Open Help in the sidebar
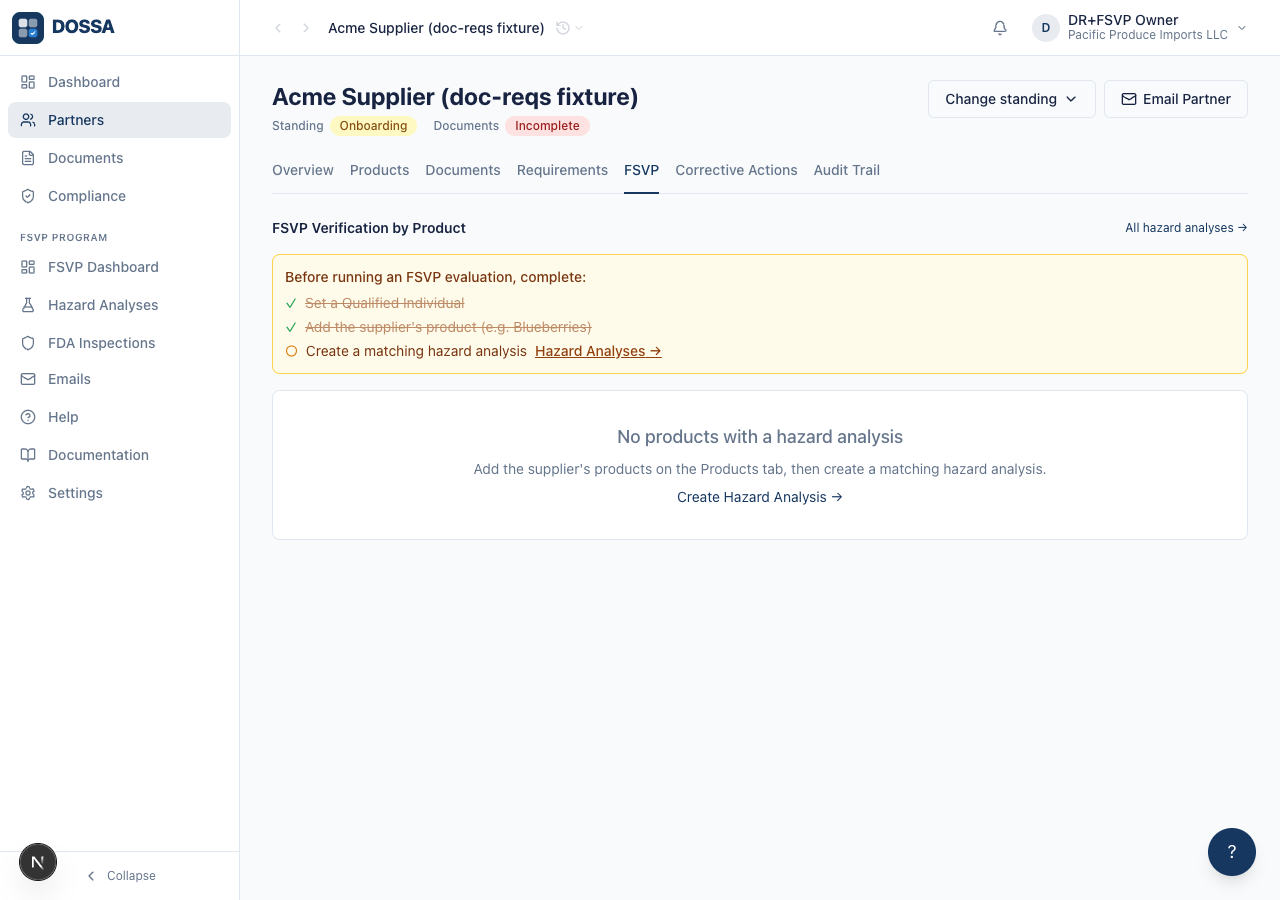 (x=119, y=417)
